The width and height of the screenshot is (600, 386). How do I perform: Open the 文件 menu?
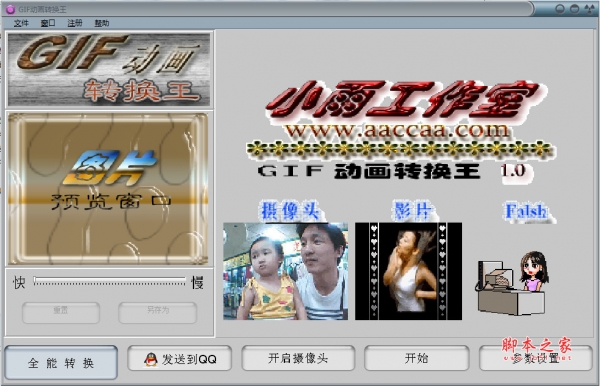(21, 23)
